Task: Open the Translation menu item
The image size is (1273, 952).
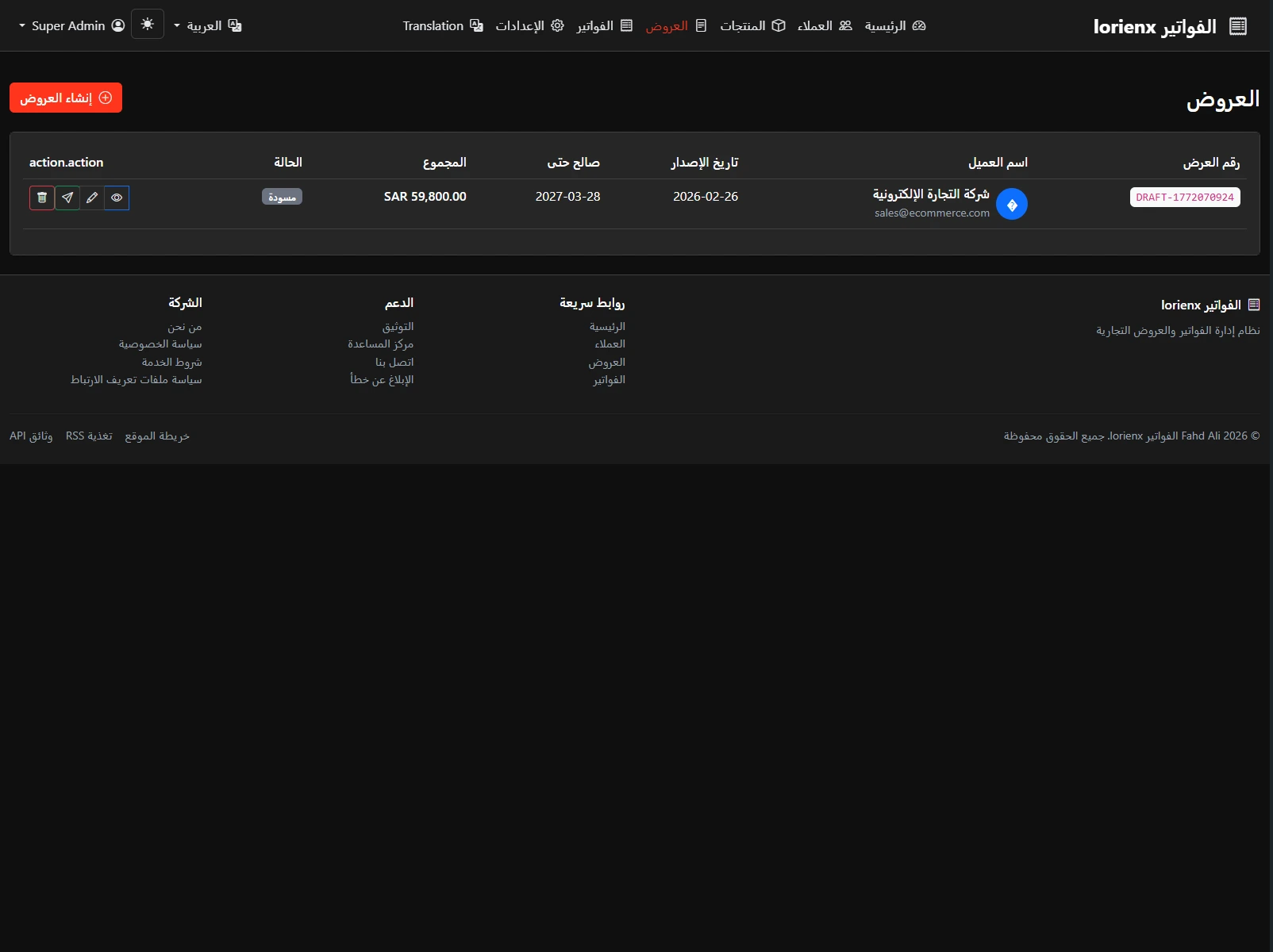Action: pos(442,25)
